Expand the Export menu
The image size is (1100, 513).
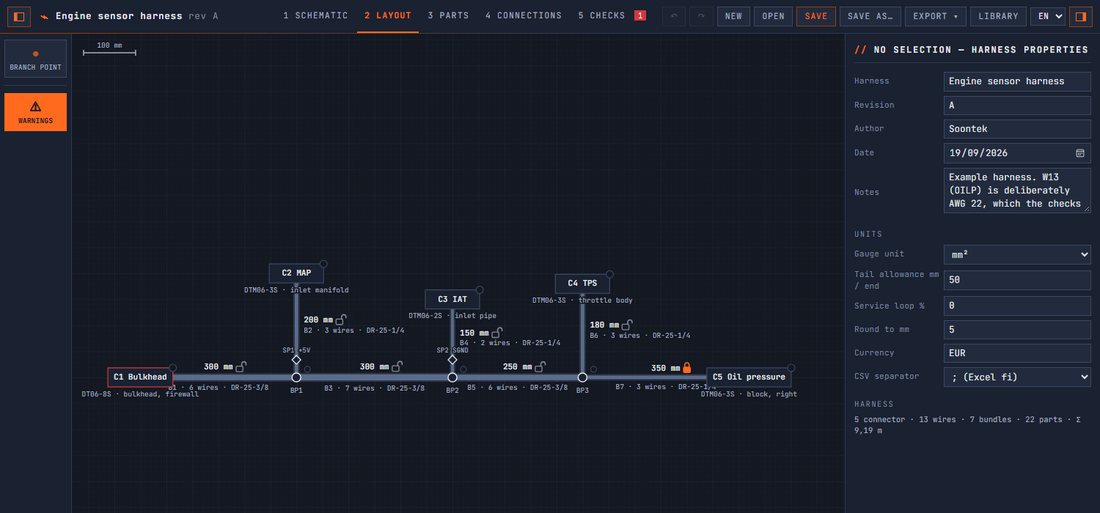[x=935, y=16]
